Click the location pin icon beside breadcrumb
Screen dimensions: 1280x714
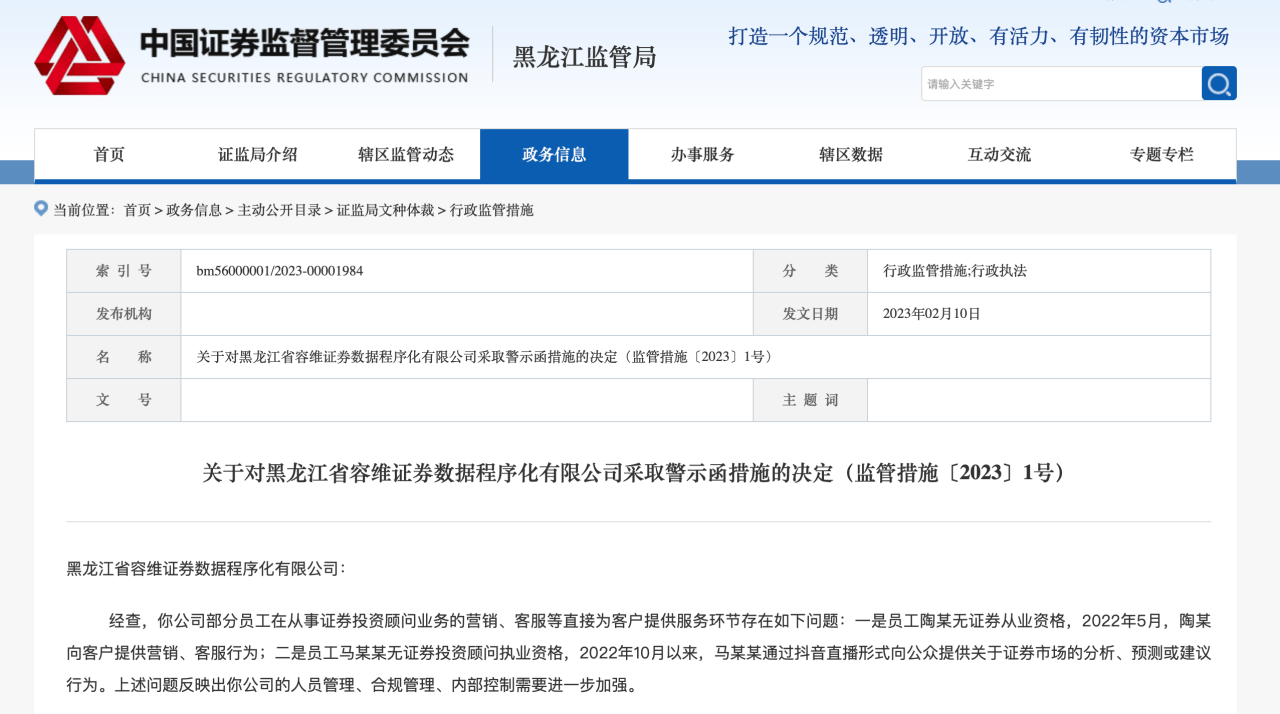(41, 208)
